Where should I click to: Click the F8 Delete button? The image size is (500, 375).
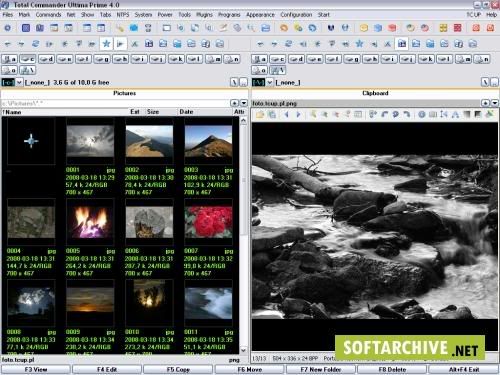[x=392, y=369]
